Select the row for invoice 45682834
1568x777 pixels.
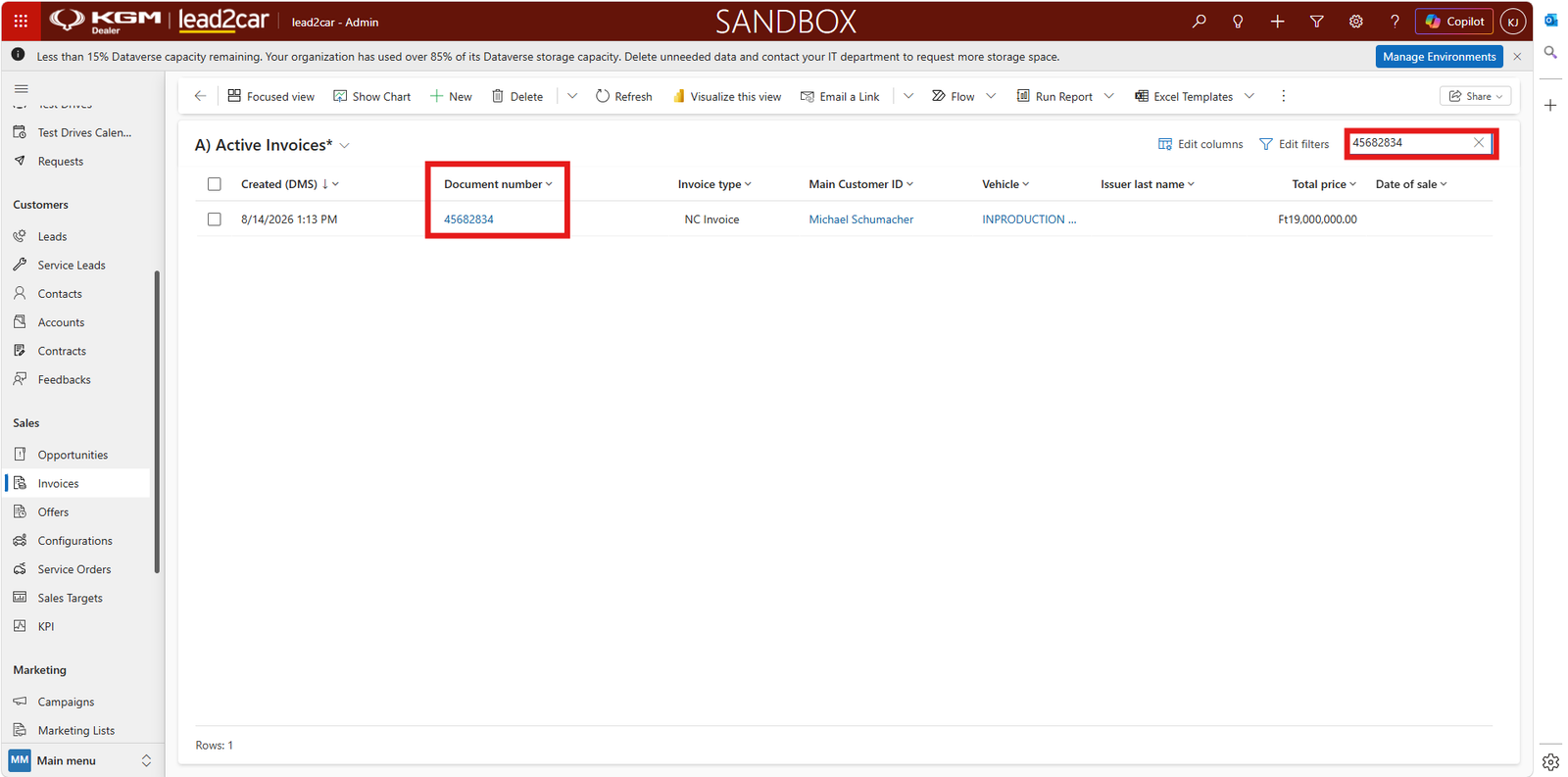coord(215,219)
